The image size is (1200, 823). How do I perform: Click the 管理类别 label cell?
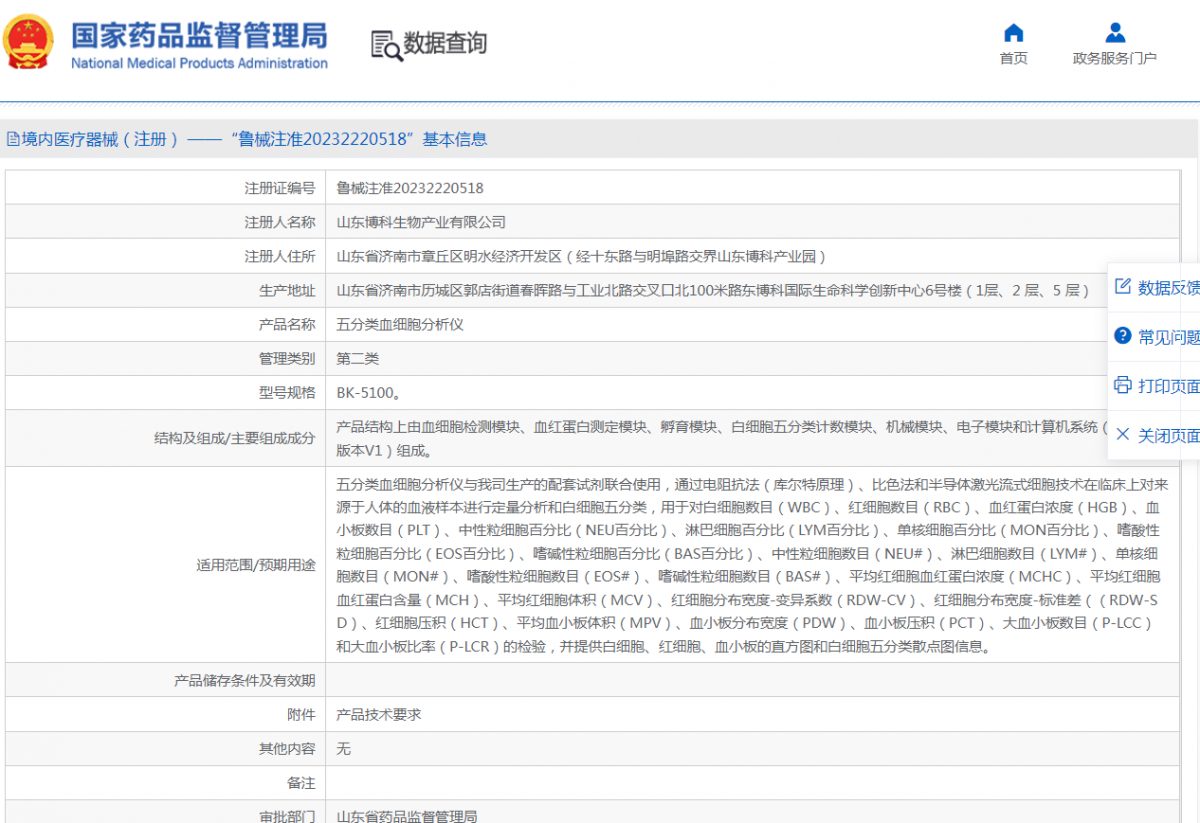pyautogui.click(x=166, y=359)
